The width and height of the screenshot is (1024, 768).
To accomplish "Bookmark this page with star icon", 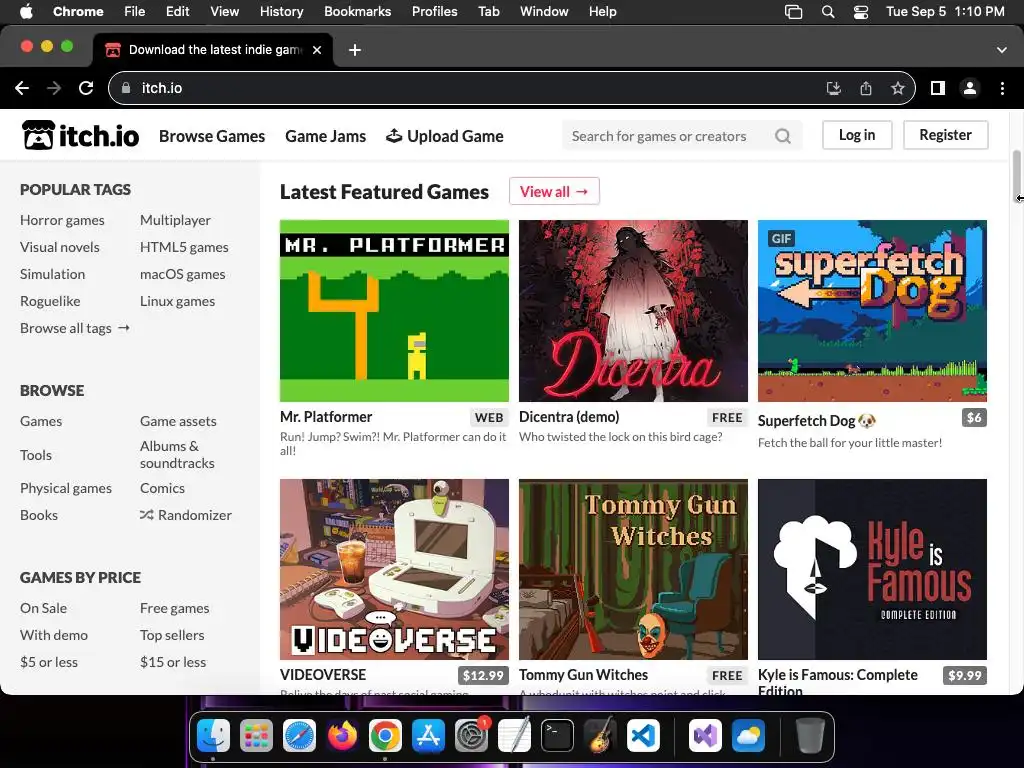I will 898,88.
